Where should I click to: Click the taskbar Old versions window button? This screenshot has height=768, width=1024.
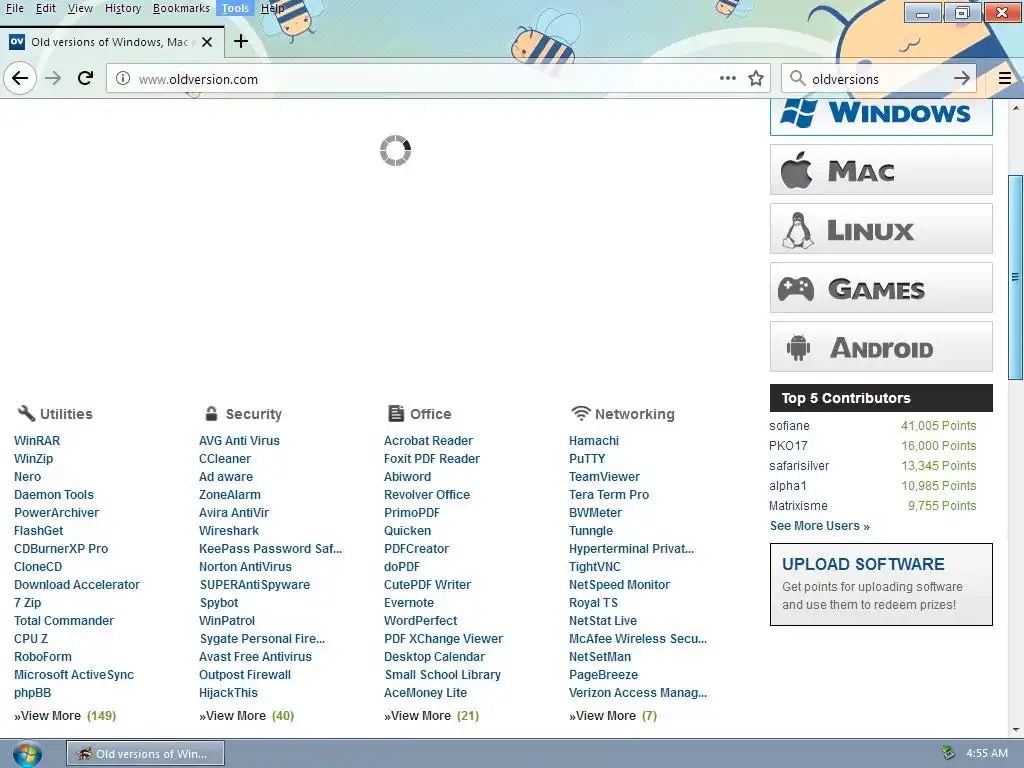(x=145, y=754)
